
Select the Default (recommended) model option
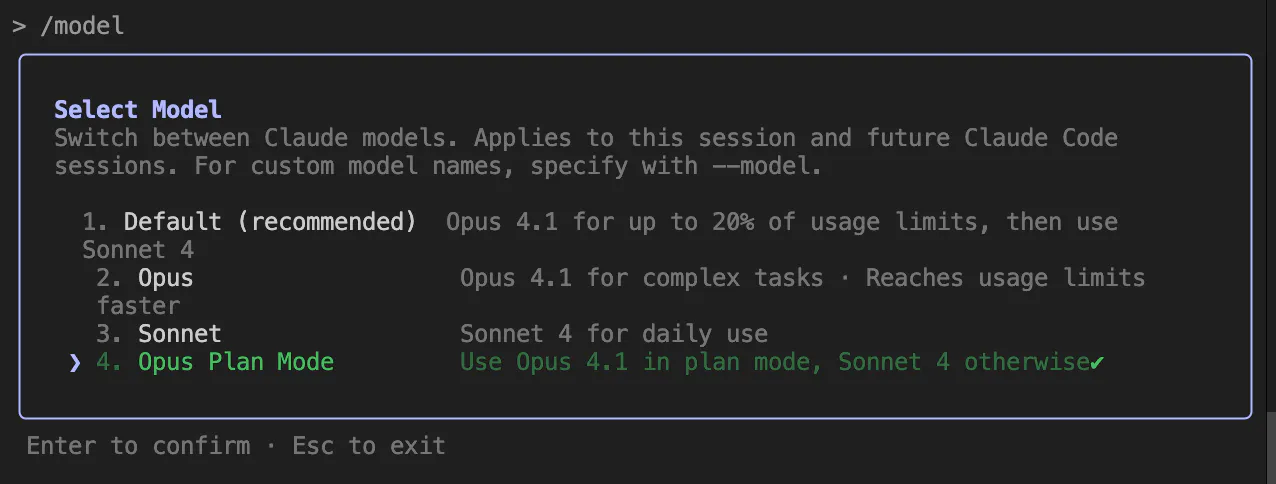269,221
